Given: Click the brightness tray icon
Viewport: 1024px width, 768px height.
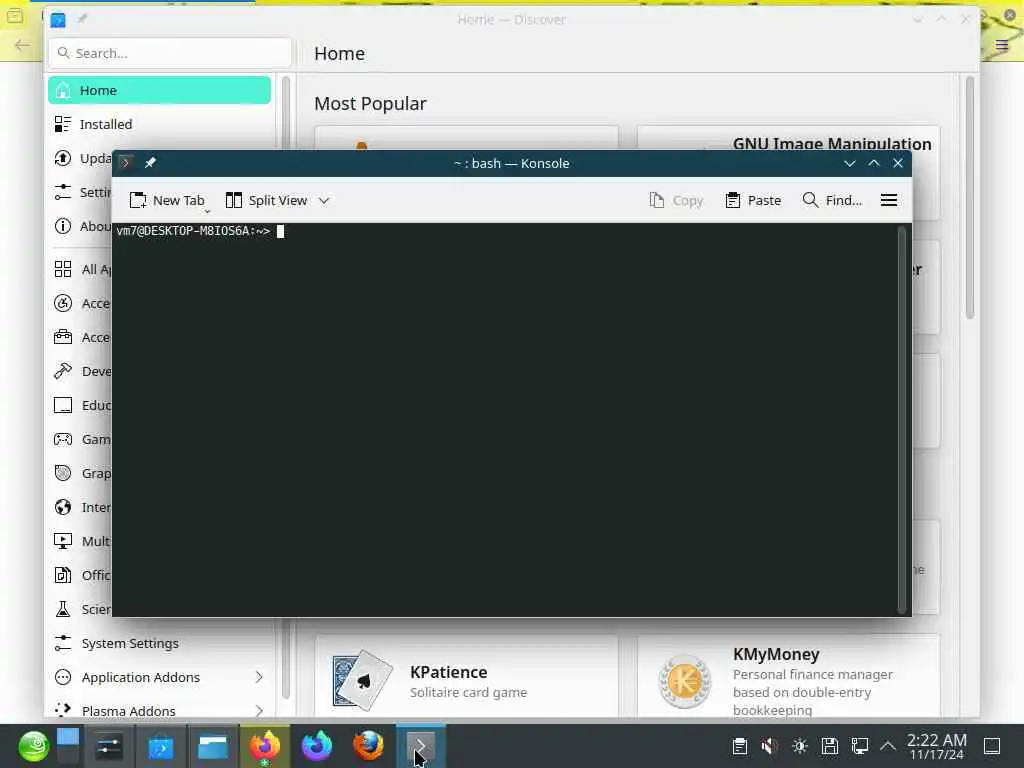Looking at the screenshot, I should [800, 746].
